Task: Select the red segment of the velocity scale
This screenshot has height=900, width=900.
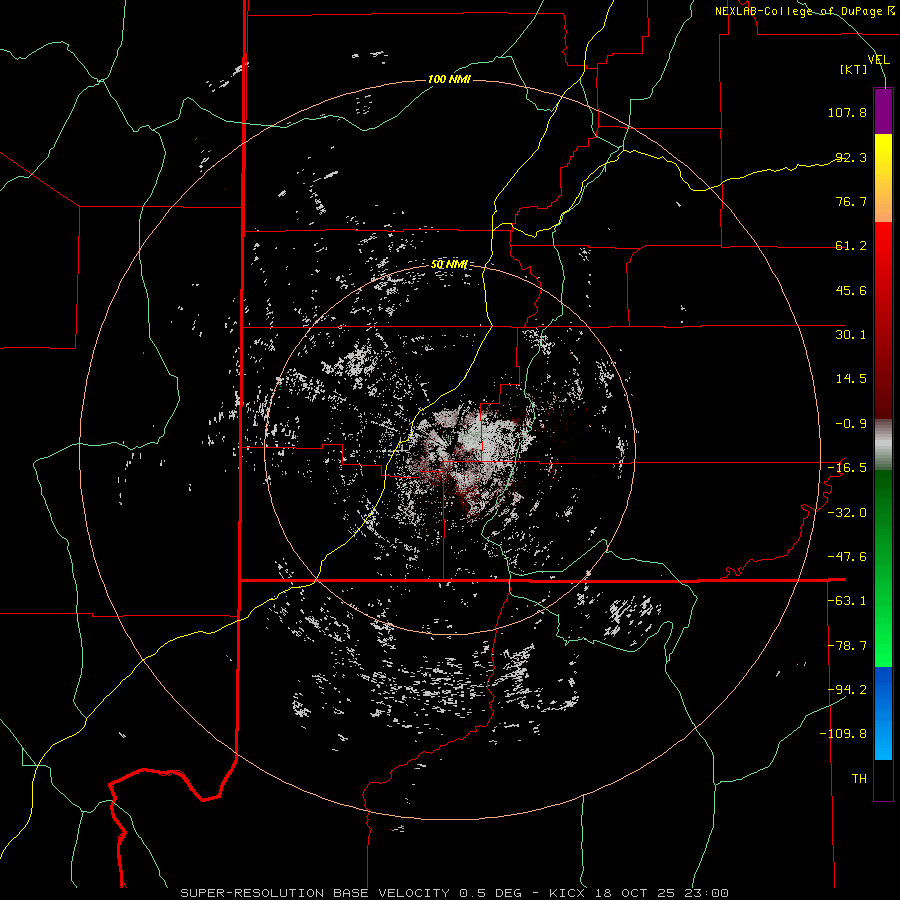Action: point(883,320)
